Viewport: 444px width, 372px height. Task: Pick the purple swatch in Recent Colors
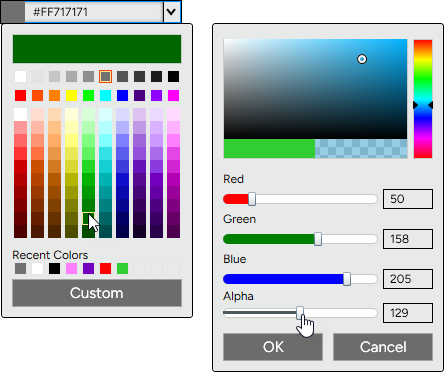click(88, 268)
